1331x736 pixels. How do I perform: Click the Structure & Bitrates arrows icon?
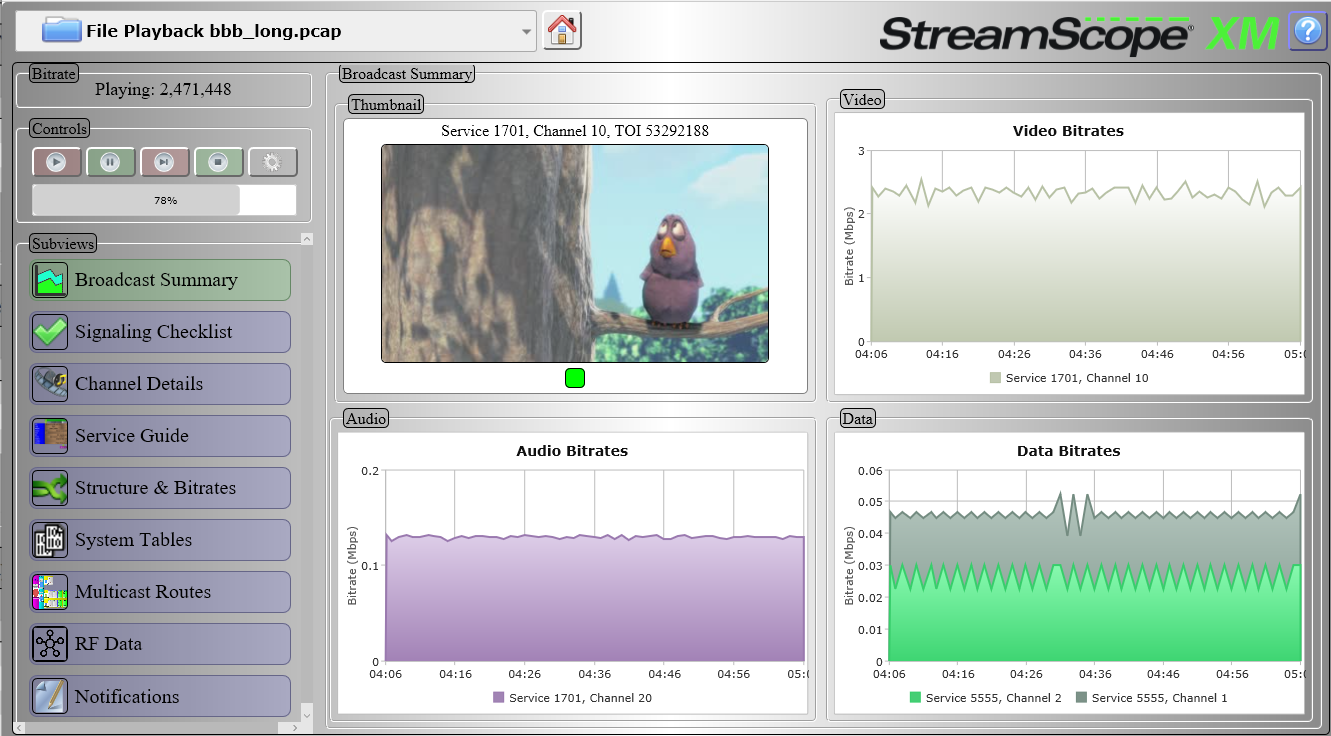(x=50, y=488)
